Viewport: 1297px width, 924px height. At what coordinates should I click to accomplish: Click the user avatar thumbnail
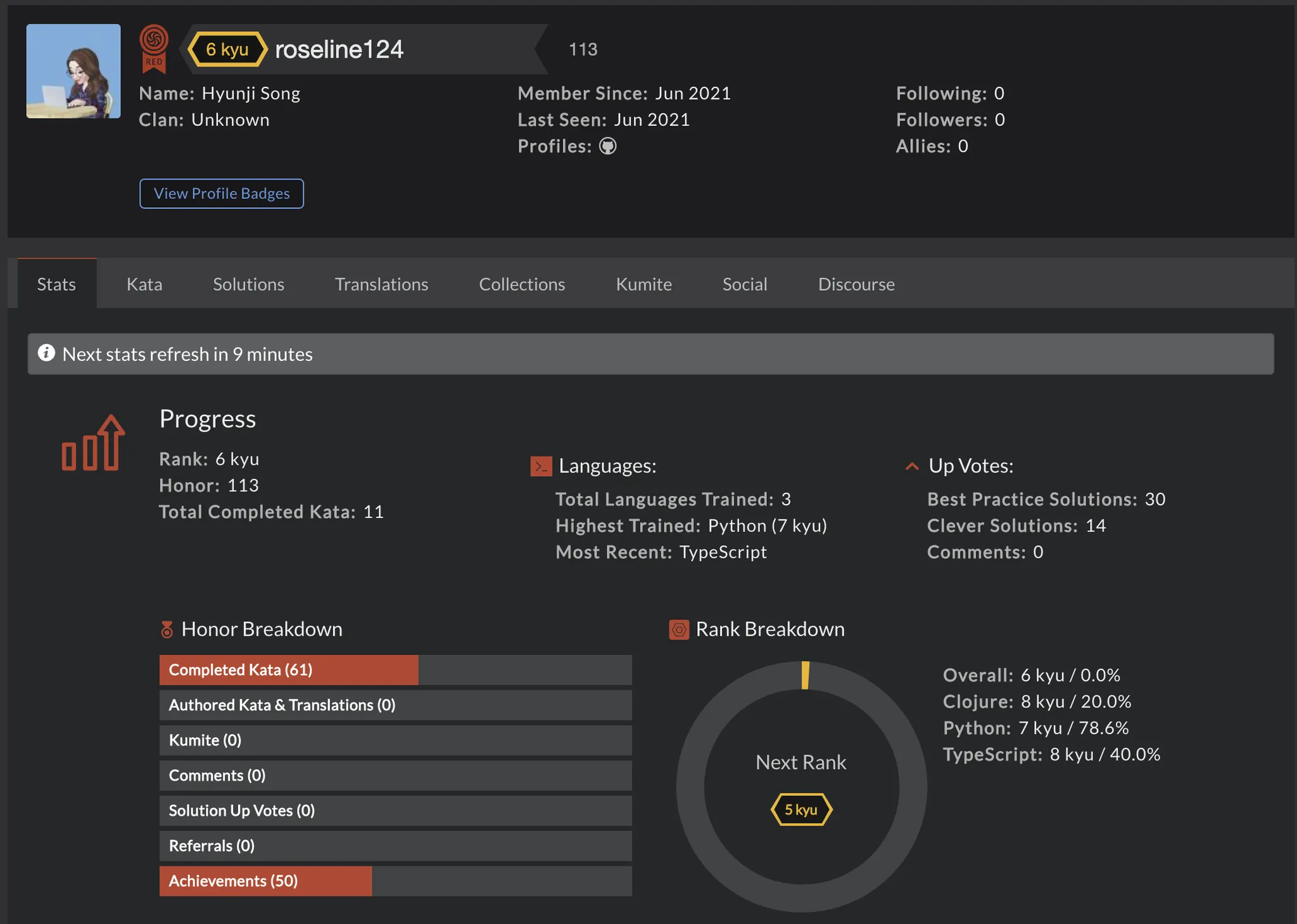point(73,71)
